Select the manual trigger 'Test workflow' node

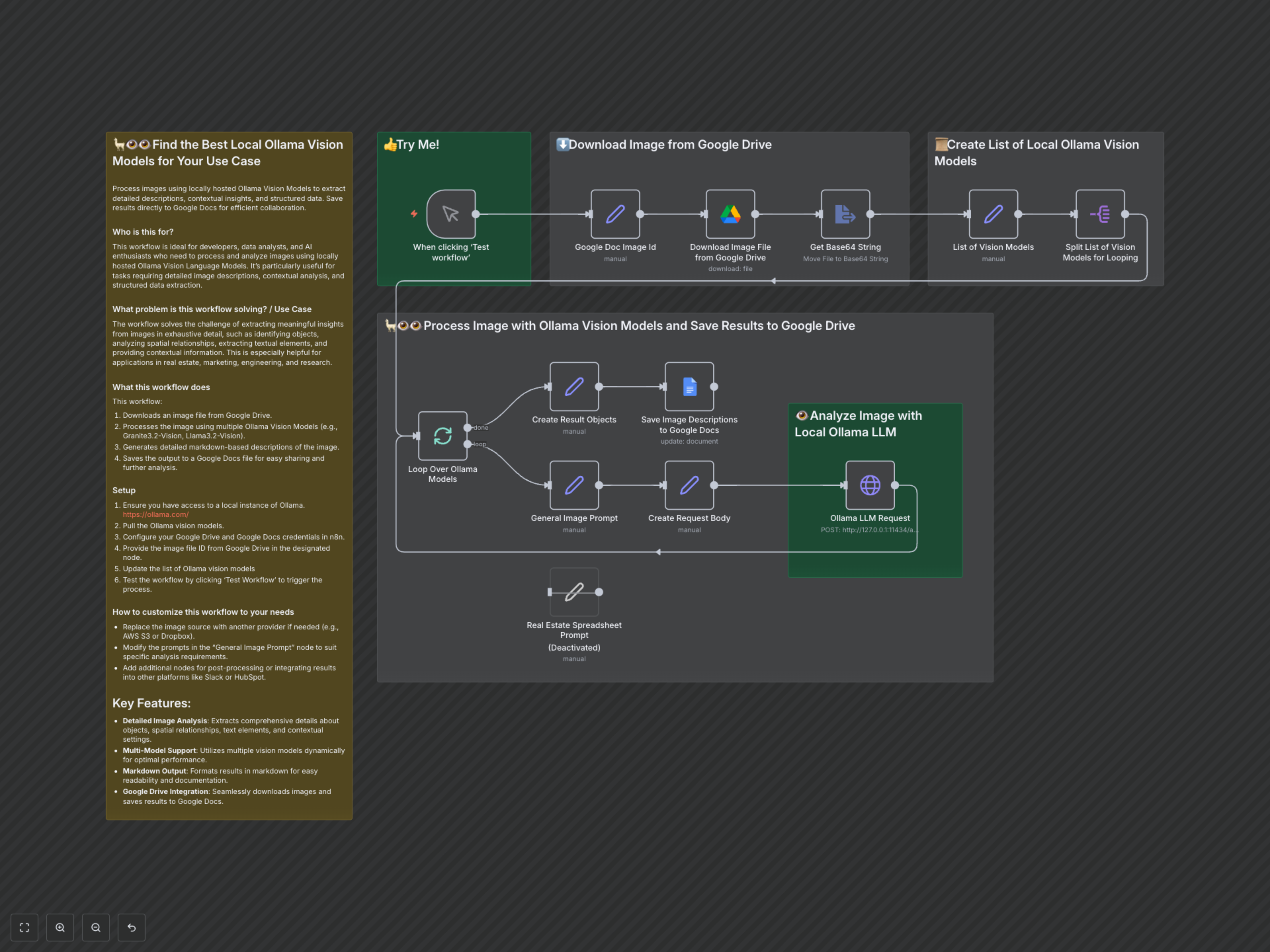point(451,214)
